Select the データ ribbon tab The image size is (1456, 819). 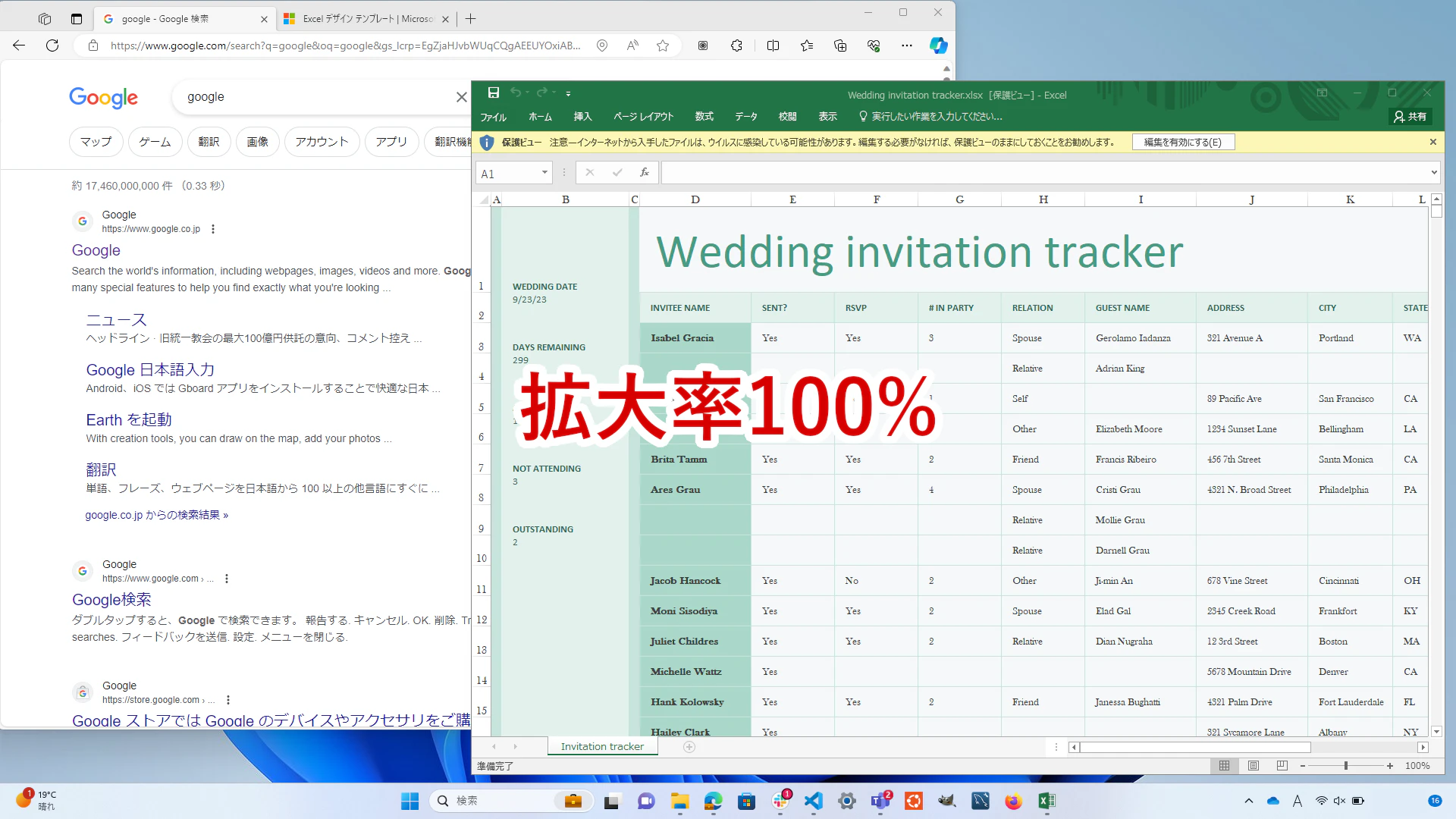click(746, 117)
